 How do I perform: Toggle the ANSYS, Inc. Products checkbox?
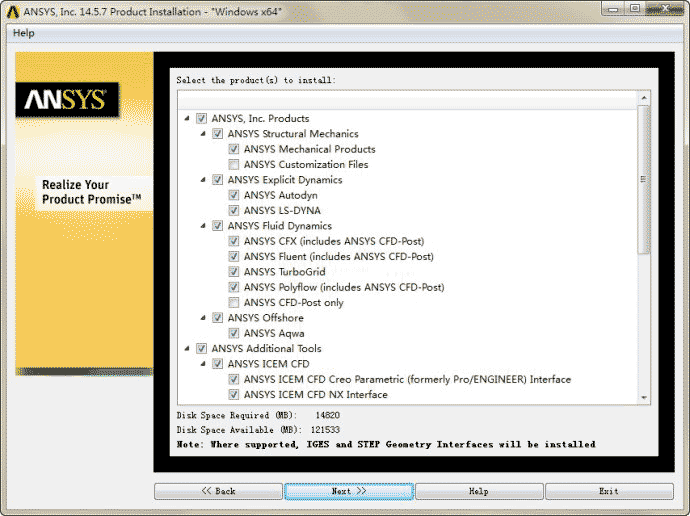202,118
